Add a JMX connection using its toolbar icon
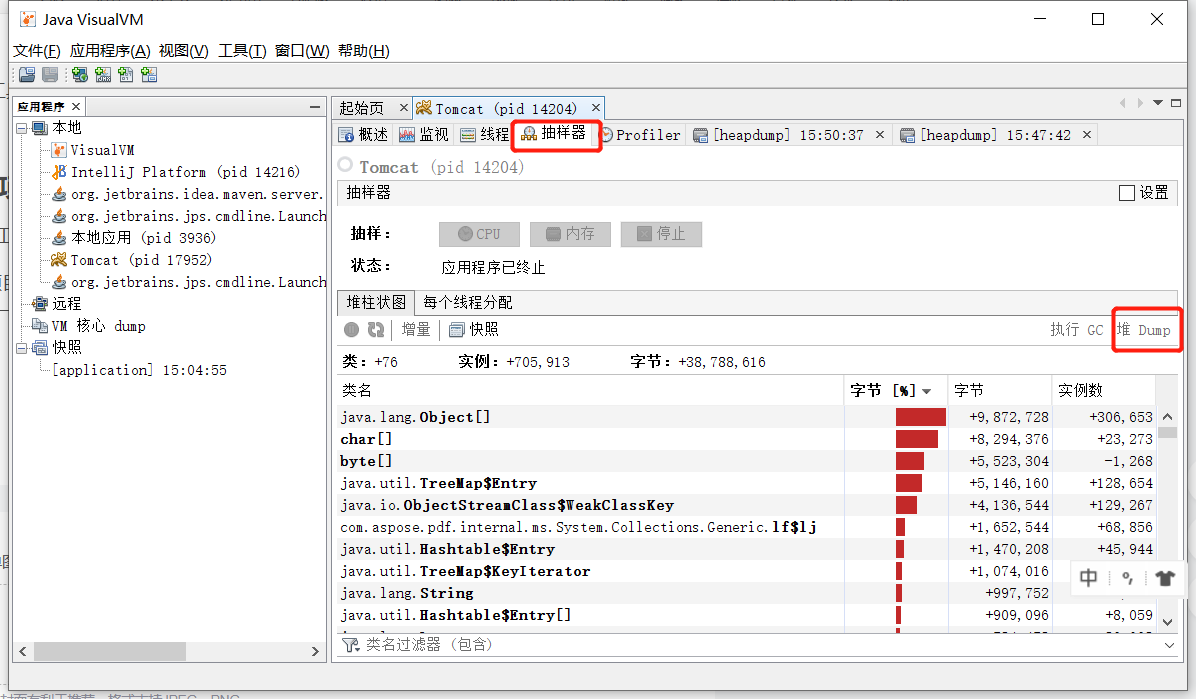Image resolution: width=1196 pixels, height=699 pixels. tap(103, 74)
